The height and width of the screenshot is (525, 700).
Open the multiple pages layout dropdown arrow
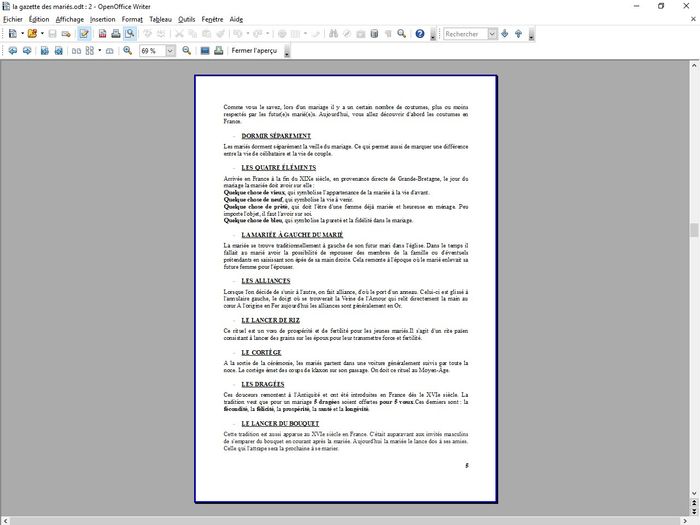(100, 50)
